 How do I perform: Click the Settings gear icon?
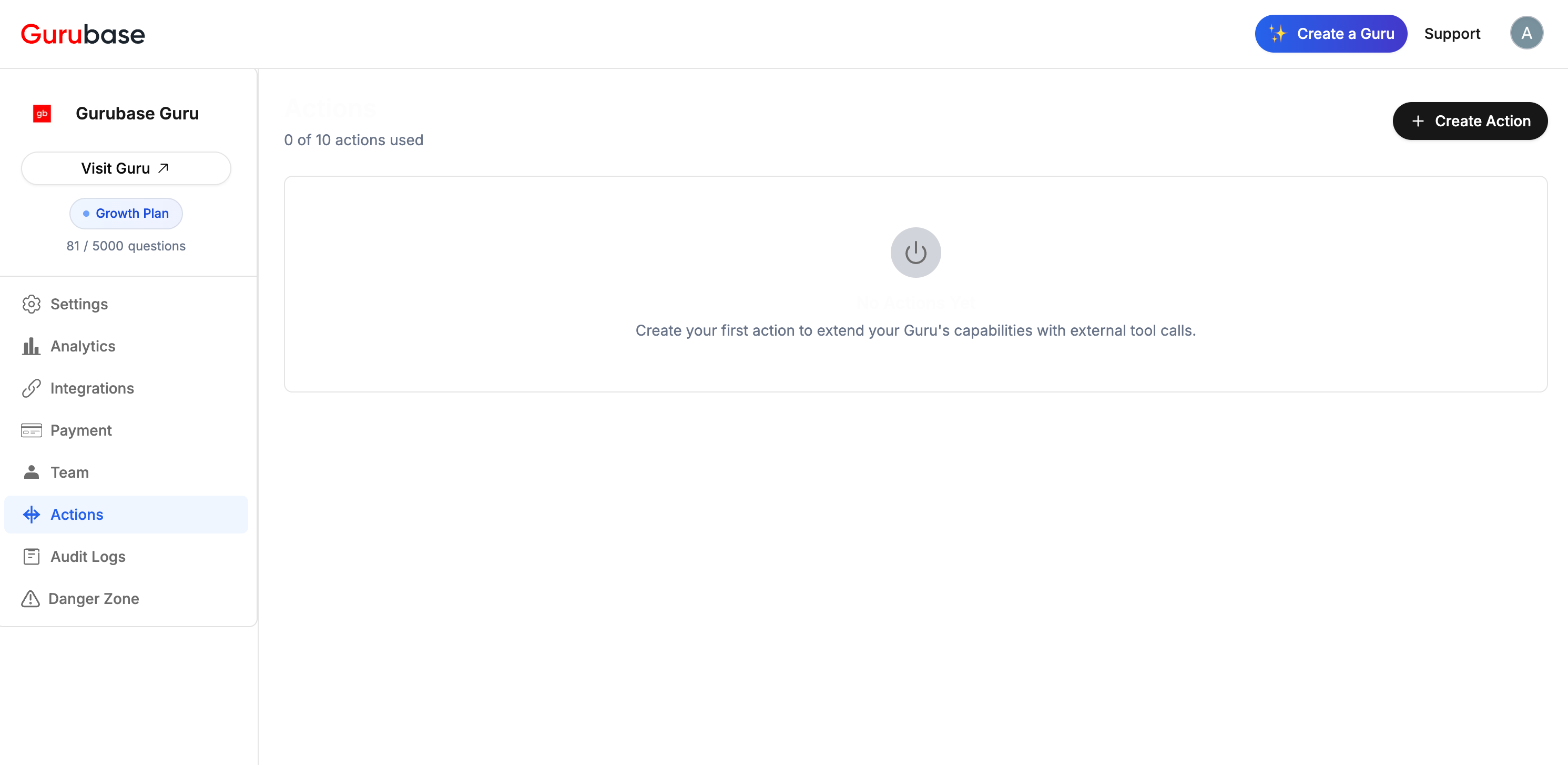[31, 304]
